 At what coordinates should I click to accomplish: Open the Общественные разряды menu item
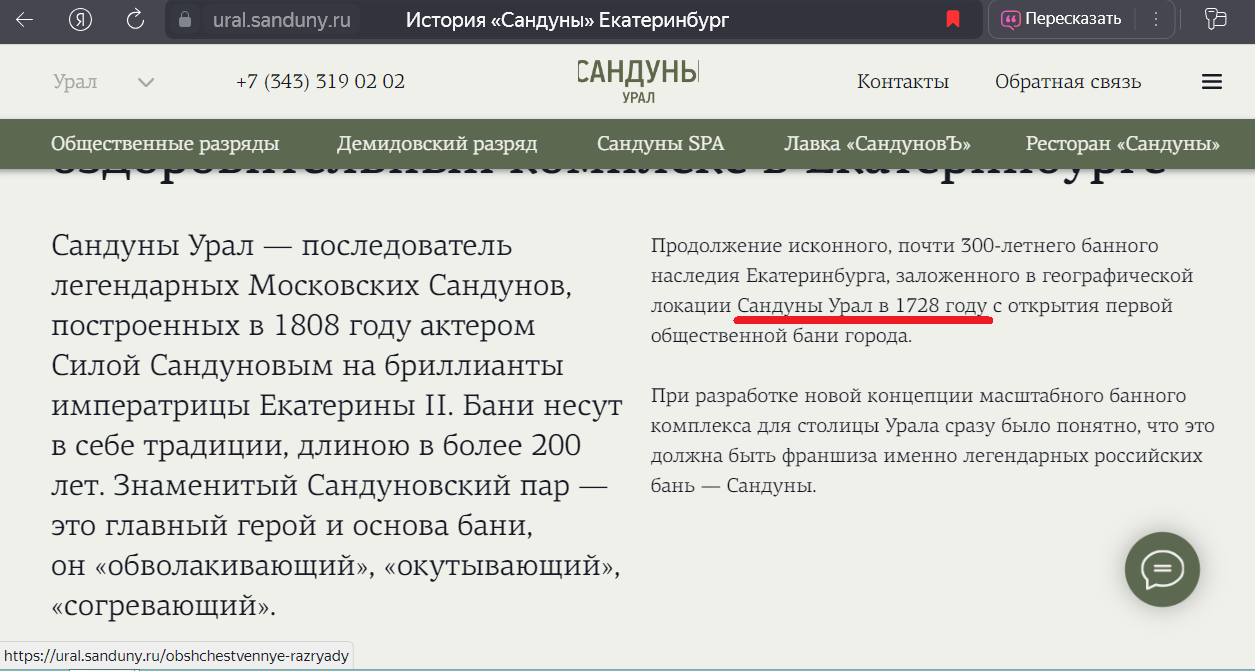pos(165,144)
